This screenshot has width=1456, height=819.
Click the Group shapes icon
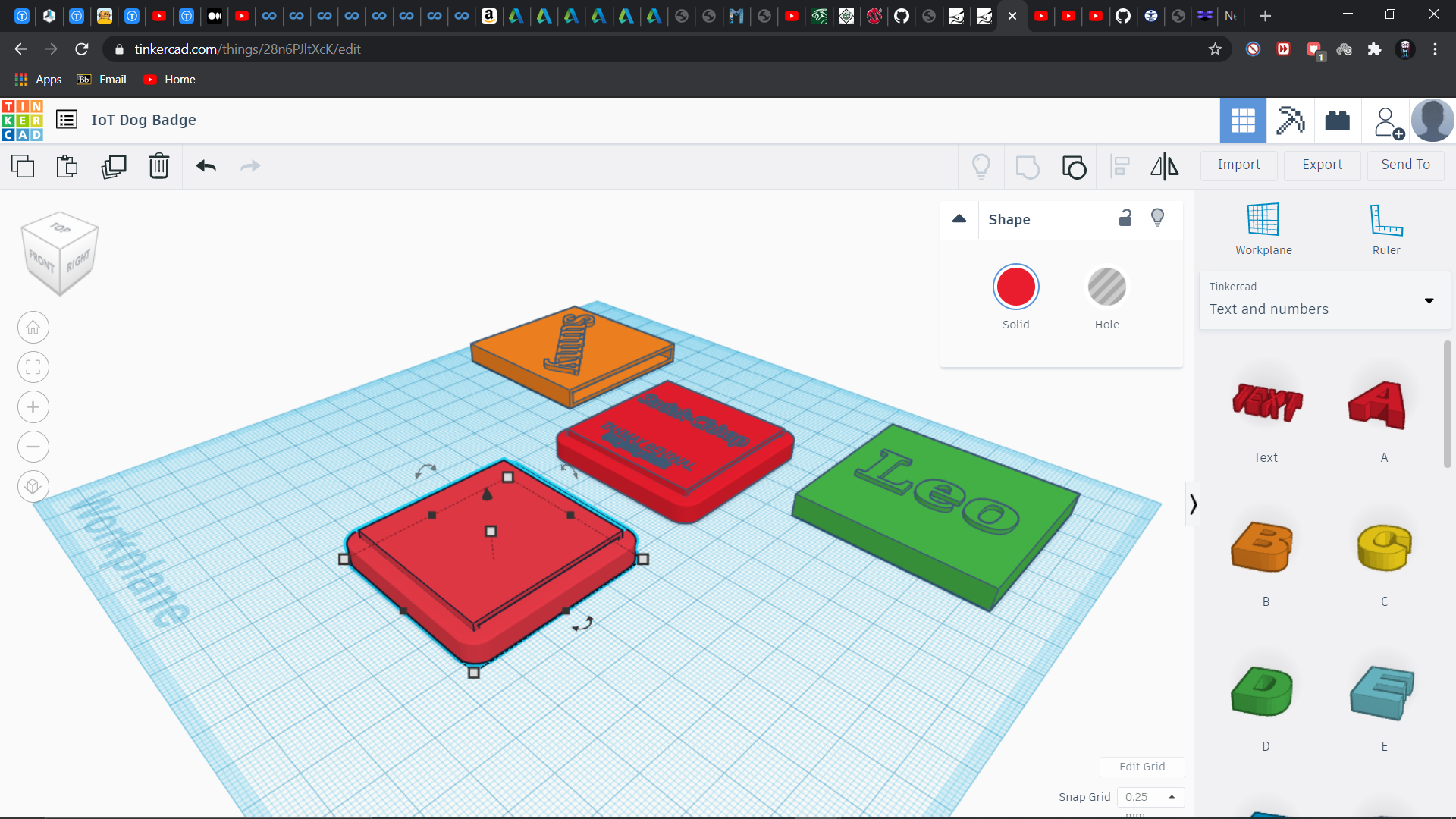click(1028, 166)
